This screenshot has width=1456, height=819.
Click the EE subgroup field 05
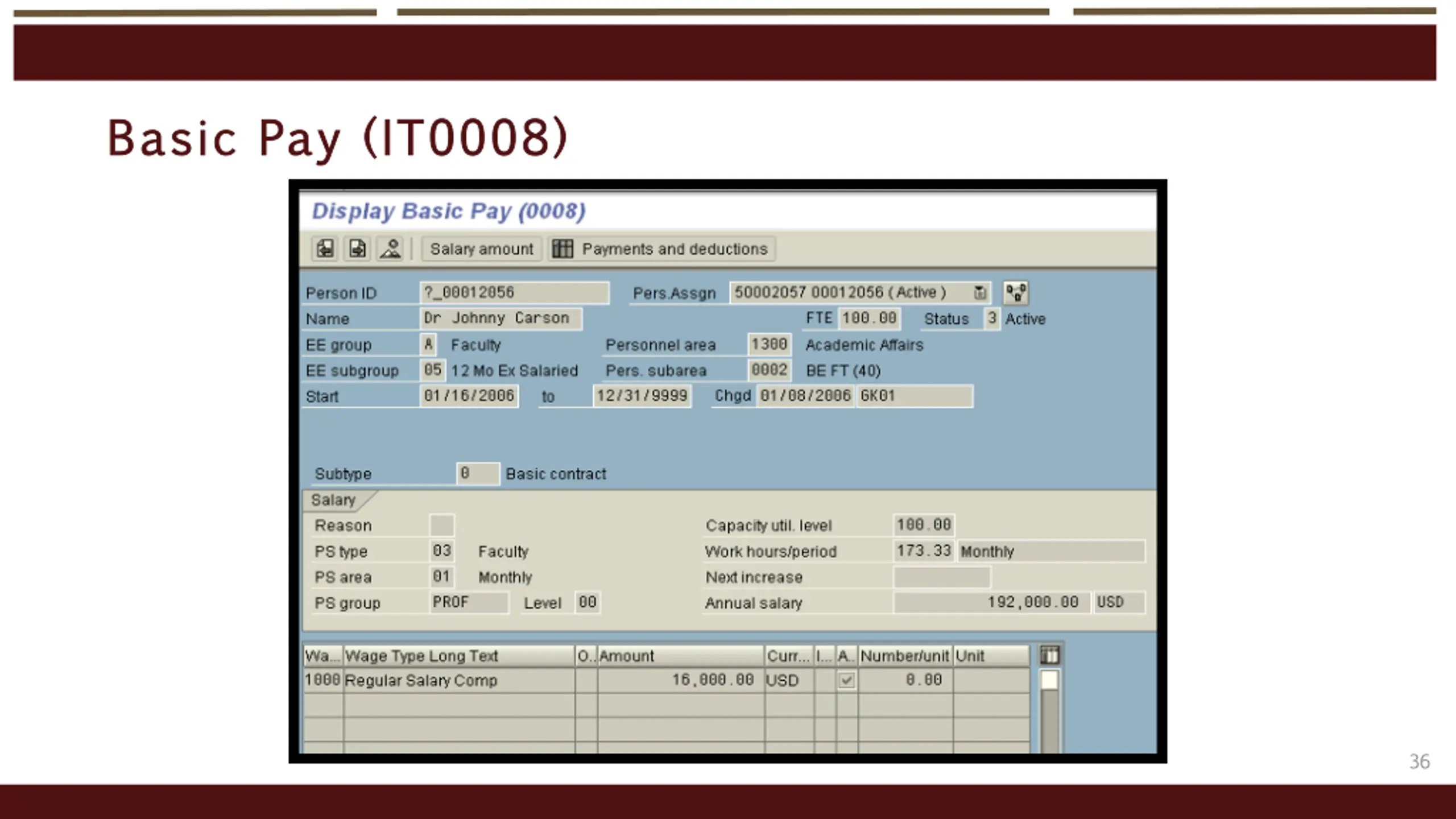(x=433, y=370)
